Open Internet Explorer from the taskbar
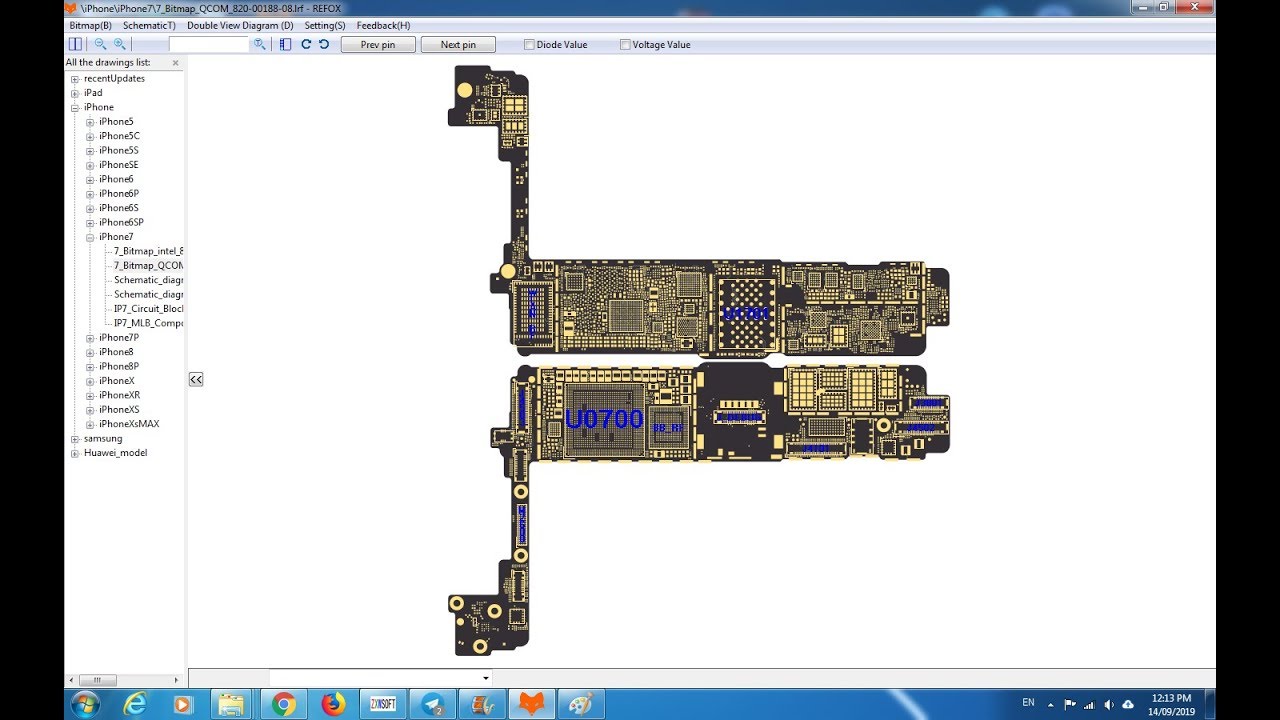Viewport: 1280px width, 720px height. point(135,704)
